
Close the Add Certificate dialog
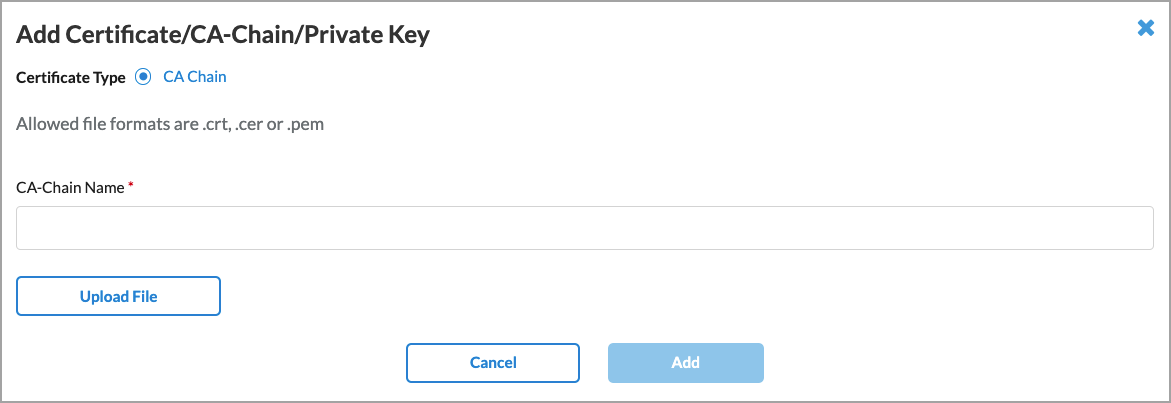[x=1146, y=28]
